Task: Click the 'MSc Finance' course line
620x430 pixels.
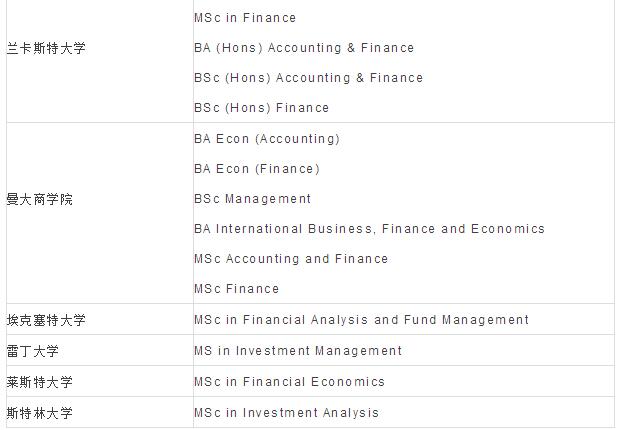Action: click(237, 289)
